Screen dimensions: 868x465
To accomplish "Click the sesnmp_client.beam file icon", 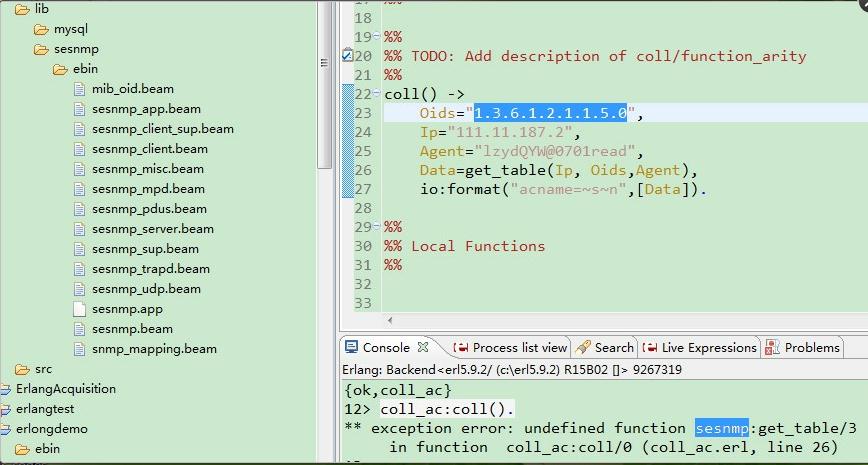I will [x=80, y=149].
